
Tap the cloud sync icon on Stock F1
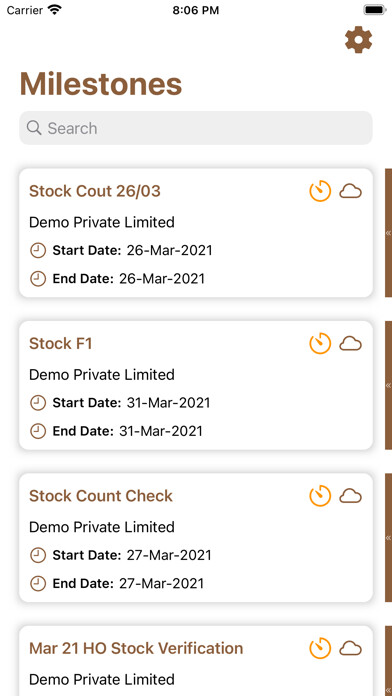pos(351,344)
